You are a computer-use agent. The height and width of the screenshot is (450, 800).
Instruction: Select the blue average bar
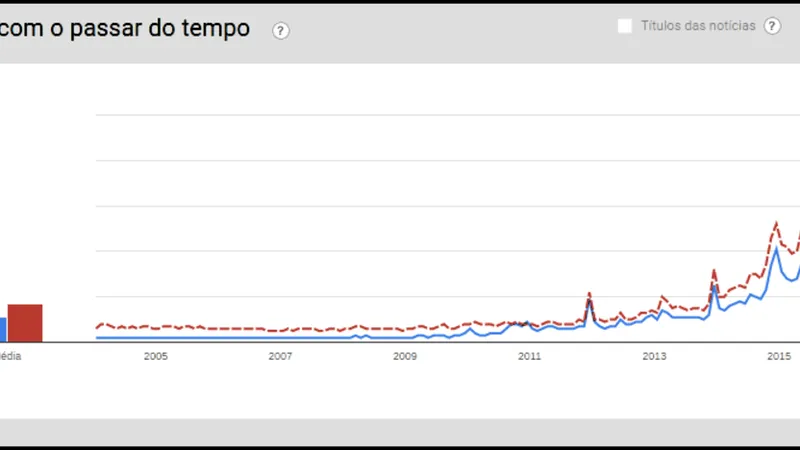tap(3, 329)
